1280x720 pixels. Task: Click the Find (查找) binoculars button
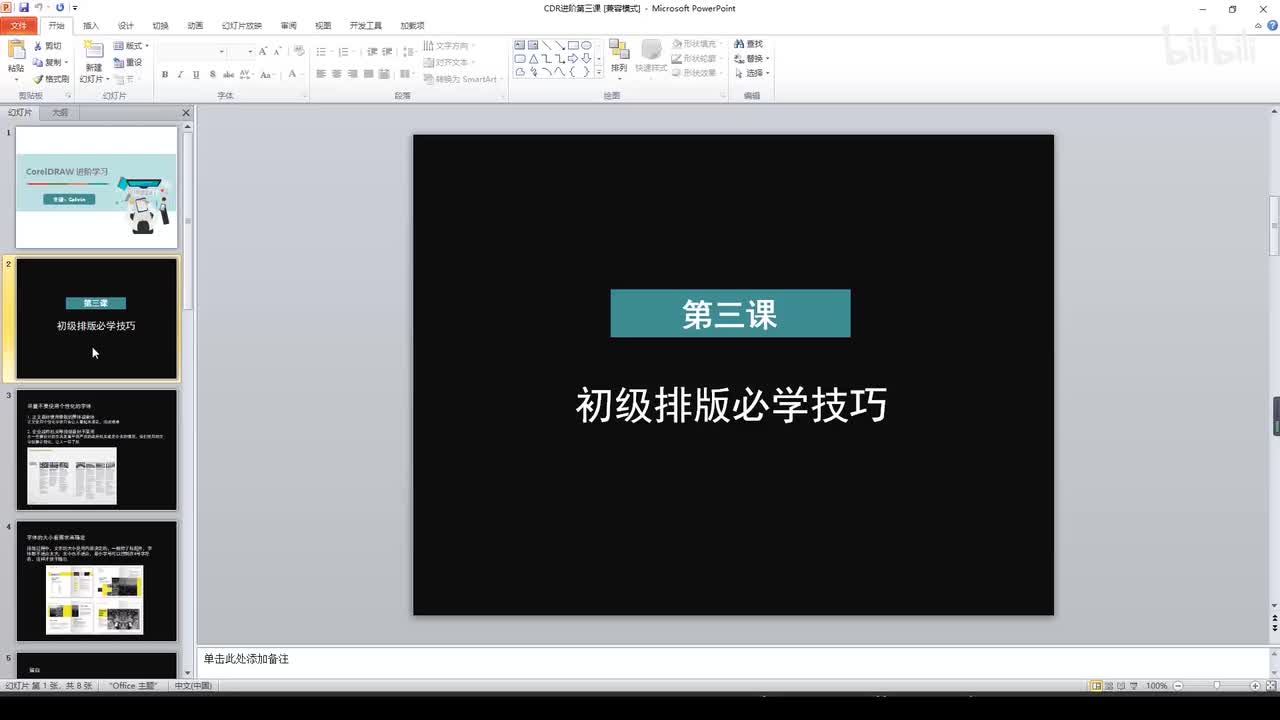(x=748, y=44)
